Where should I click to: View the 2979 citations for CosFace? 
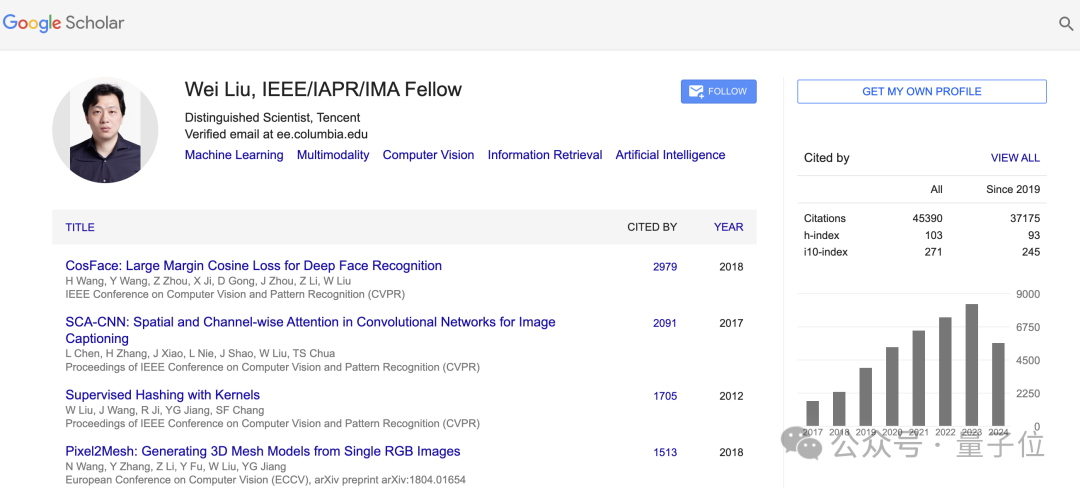665,267
